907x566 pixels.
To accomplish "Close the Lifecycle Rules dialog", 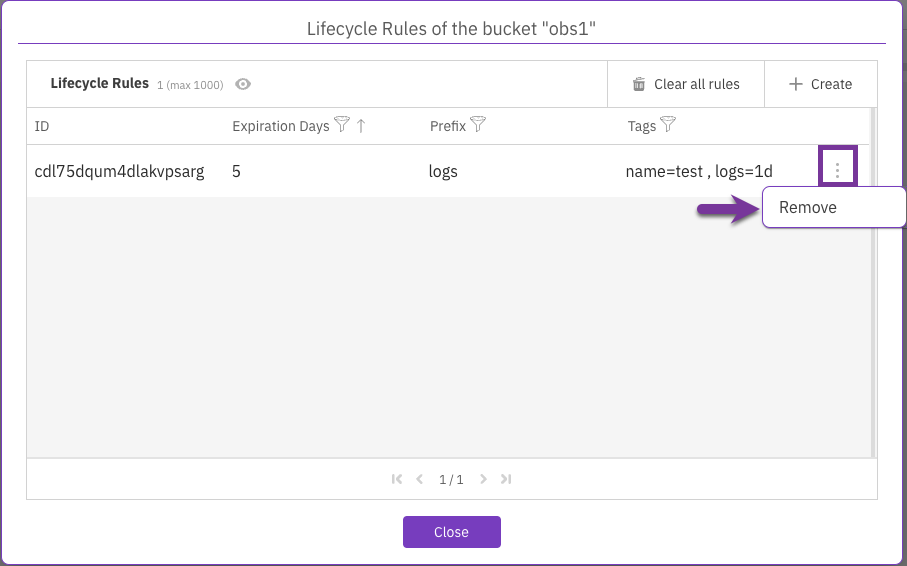I will point(451,532).
